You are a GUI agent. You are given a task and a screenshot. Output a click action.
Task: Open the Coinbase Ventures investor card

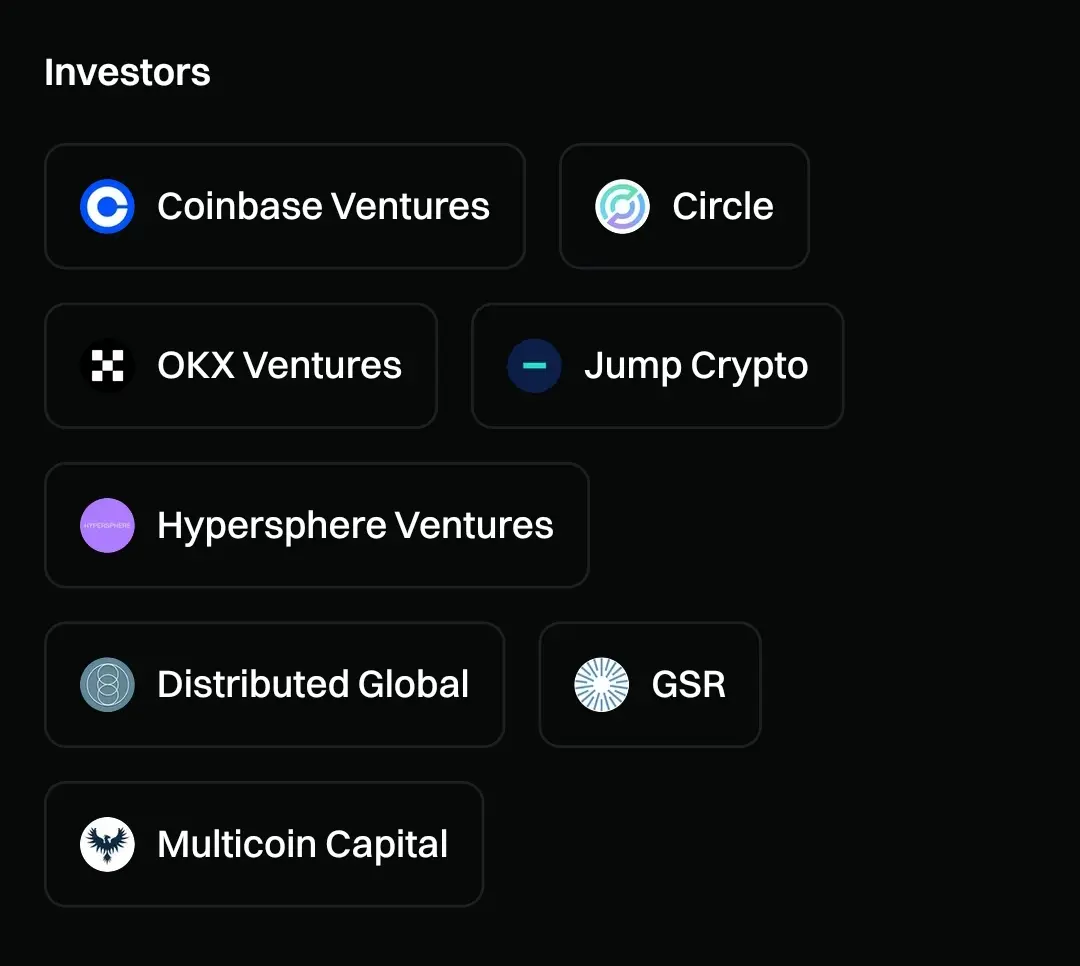[x=285, y=206]
